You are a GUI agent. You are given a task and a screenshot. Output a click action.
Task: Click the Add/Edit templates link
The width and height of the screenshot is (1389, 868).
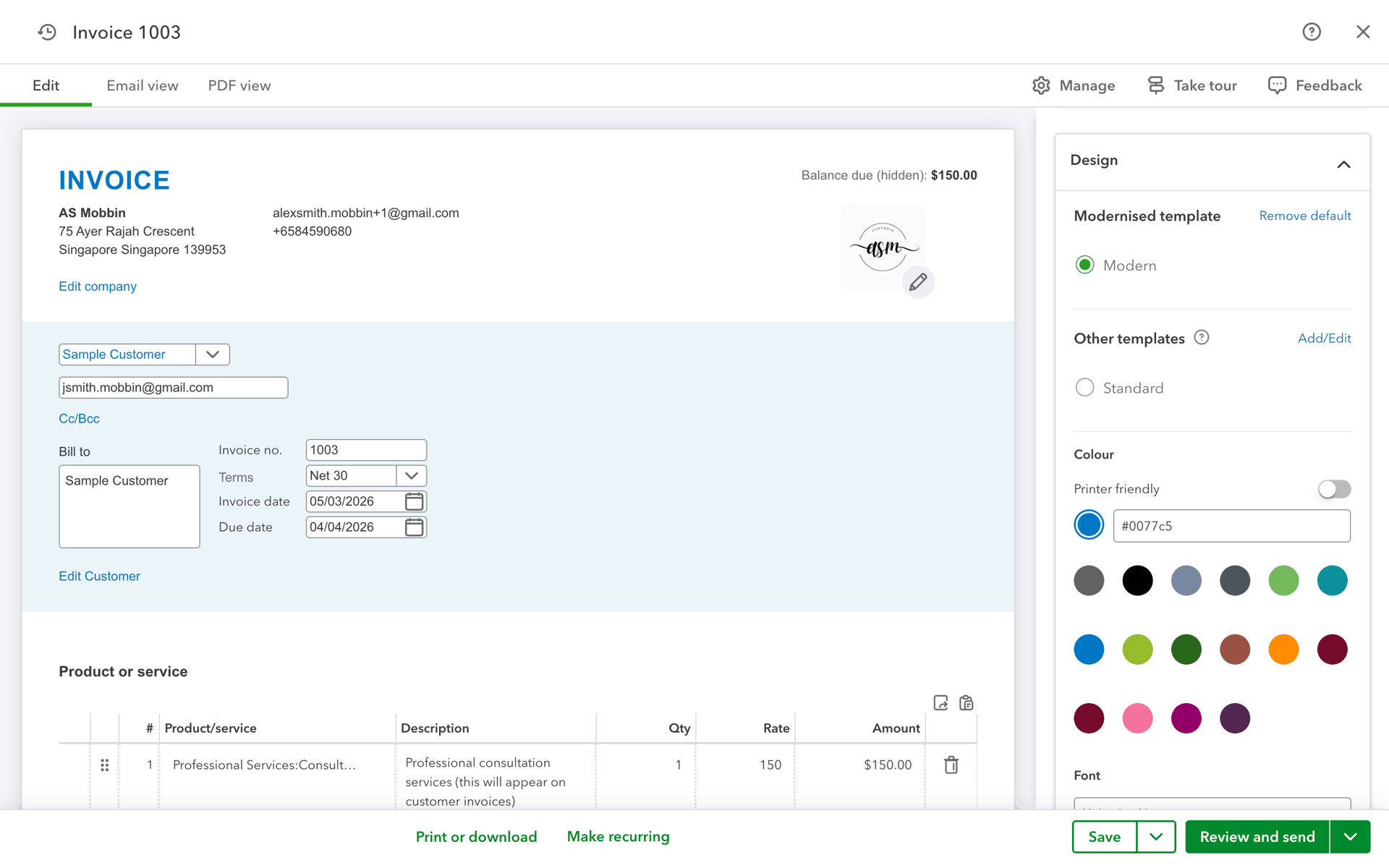[x=1324, y=338]
